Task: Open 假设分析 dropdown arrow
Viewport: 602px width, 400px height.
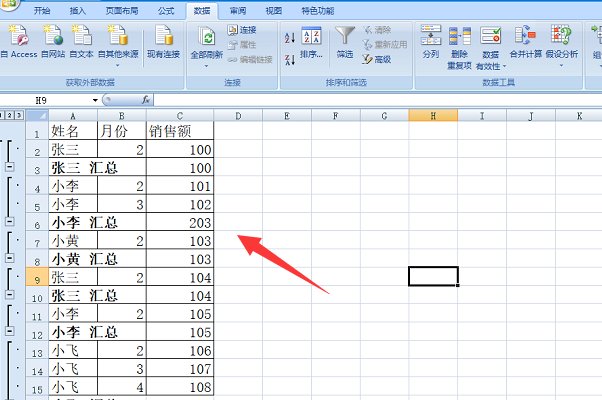Action: [561, 66]
